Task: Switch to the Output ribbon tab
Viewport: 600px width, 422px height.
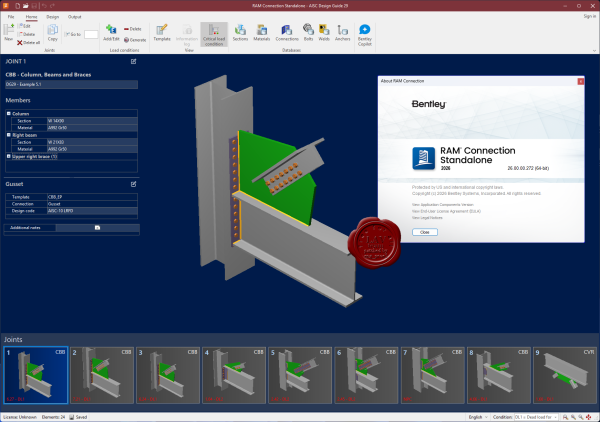Action: tap(74, 17)
